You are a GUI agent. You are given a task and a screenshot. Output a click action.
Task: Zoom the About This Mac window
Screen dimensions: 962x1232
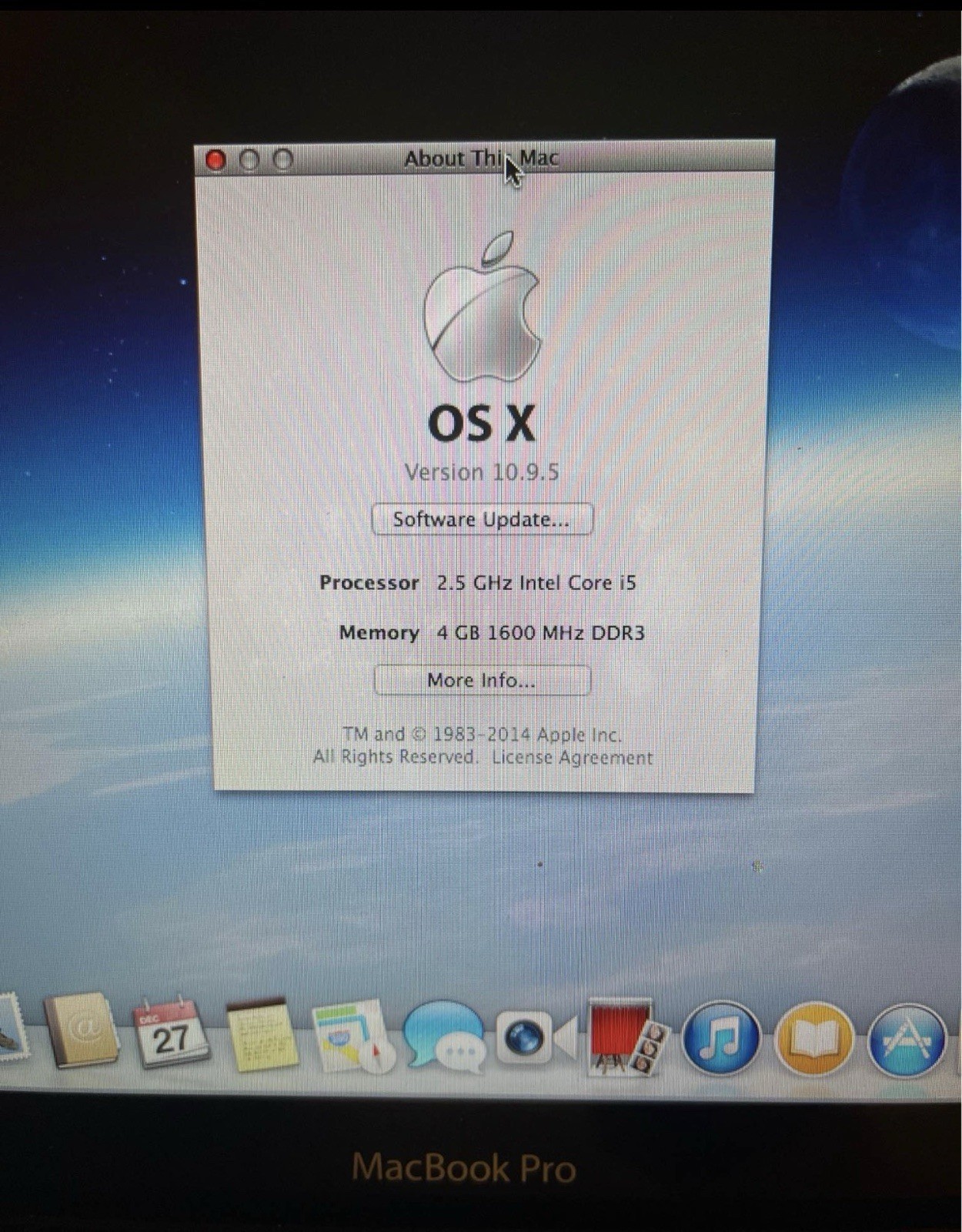283,159
